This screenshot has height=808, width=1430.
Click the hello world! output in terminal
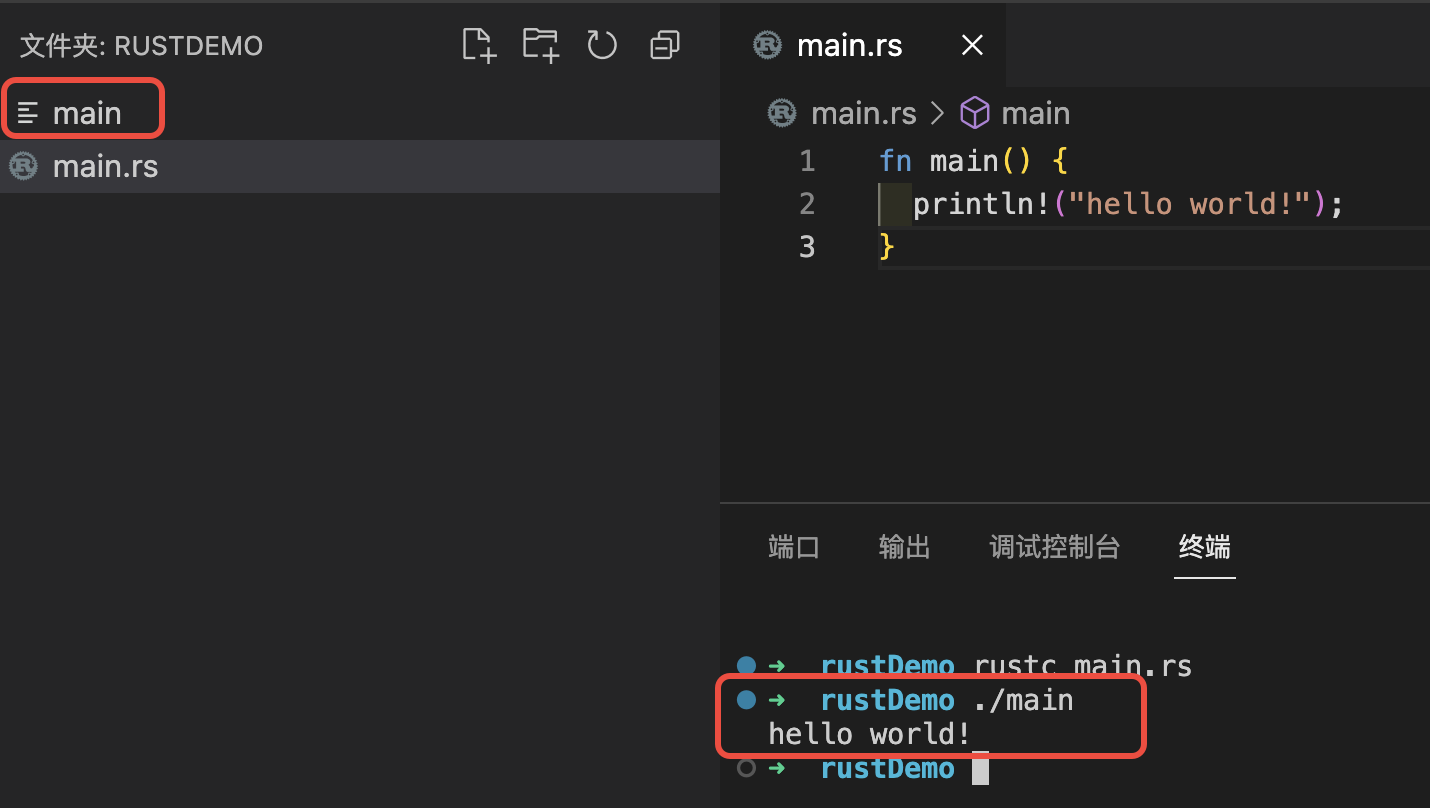point(869,734)
